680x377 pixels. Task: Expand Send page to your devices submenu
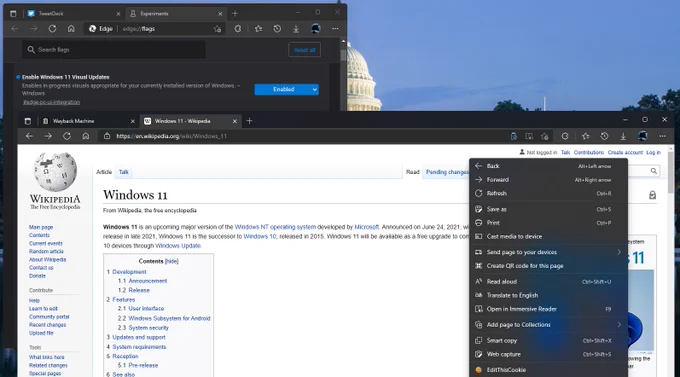point(549,252)
